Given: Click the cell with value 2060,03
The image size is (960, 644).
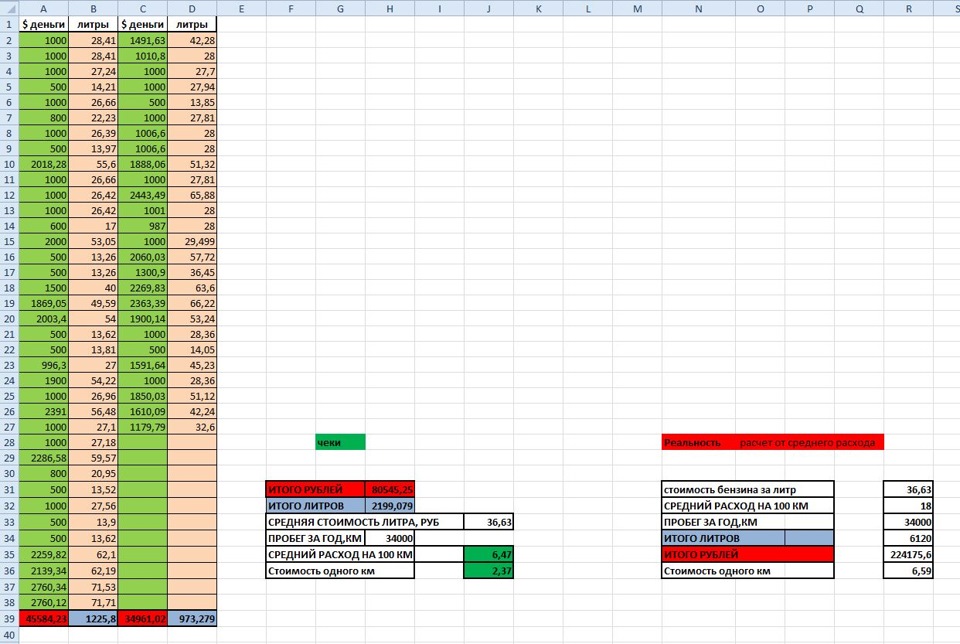Looking at the screenshot, I should pyautogui.click(x=143, y=257).
